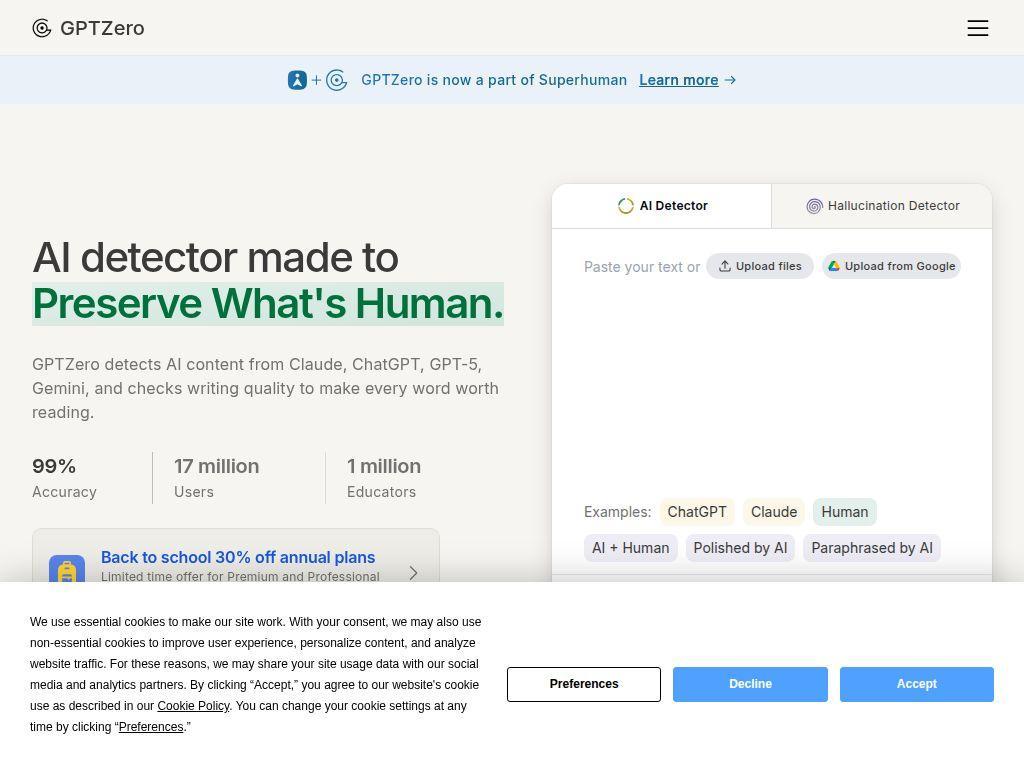Viewport: 1024px width, 768px height.
Task: Click the backpack icon on school offer
Action: coord(67,569)
